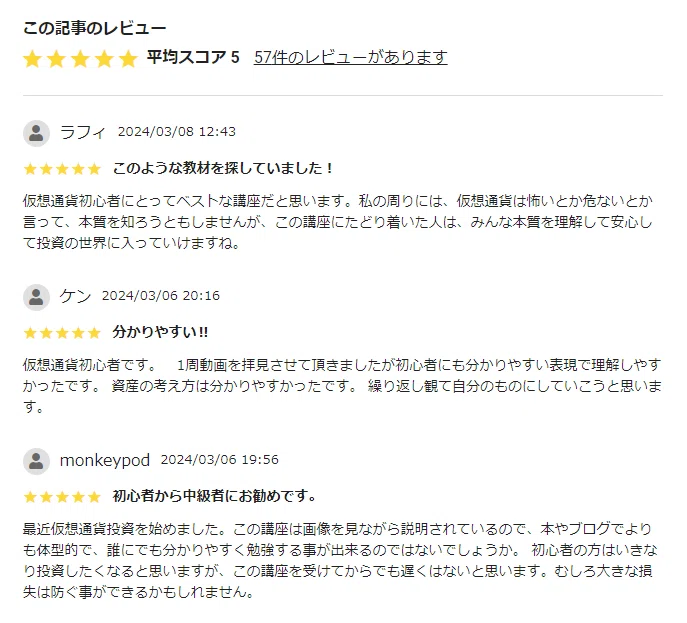Image resolution: width=687 pixels, height=623 pixels.
Task: Click the ケン reviewer name
Action: click(x=76, y=296)
